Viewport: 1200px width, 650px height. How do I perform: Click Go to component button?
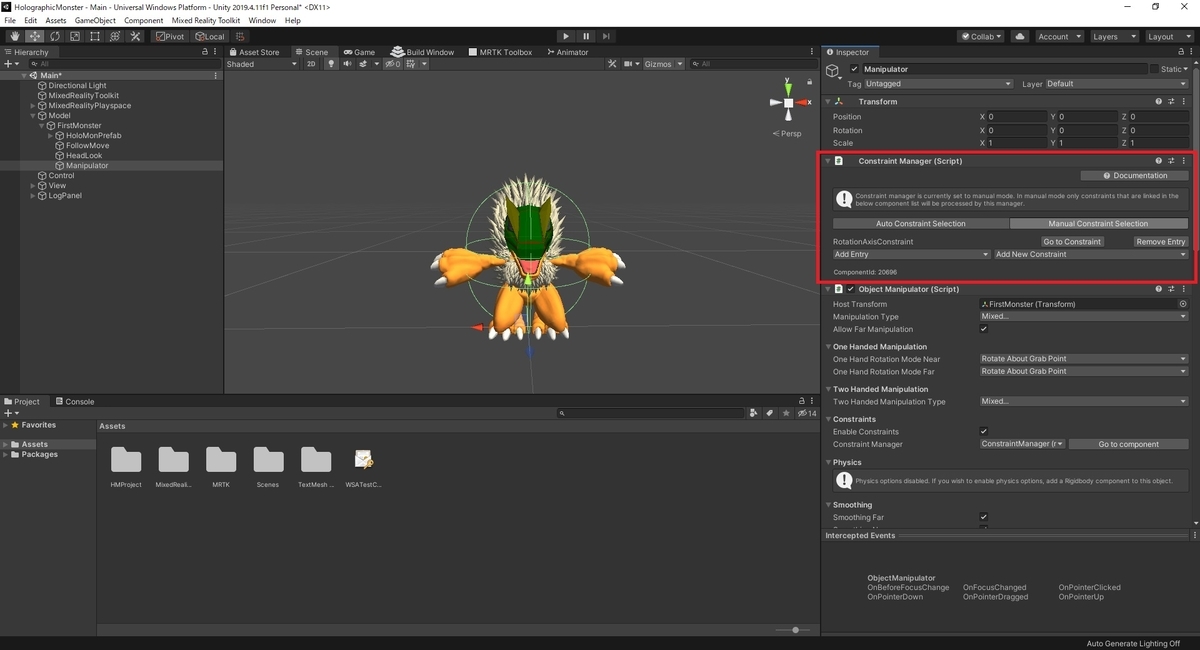(x=1128, y=444)
